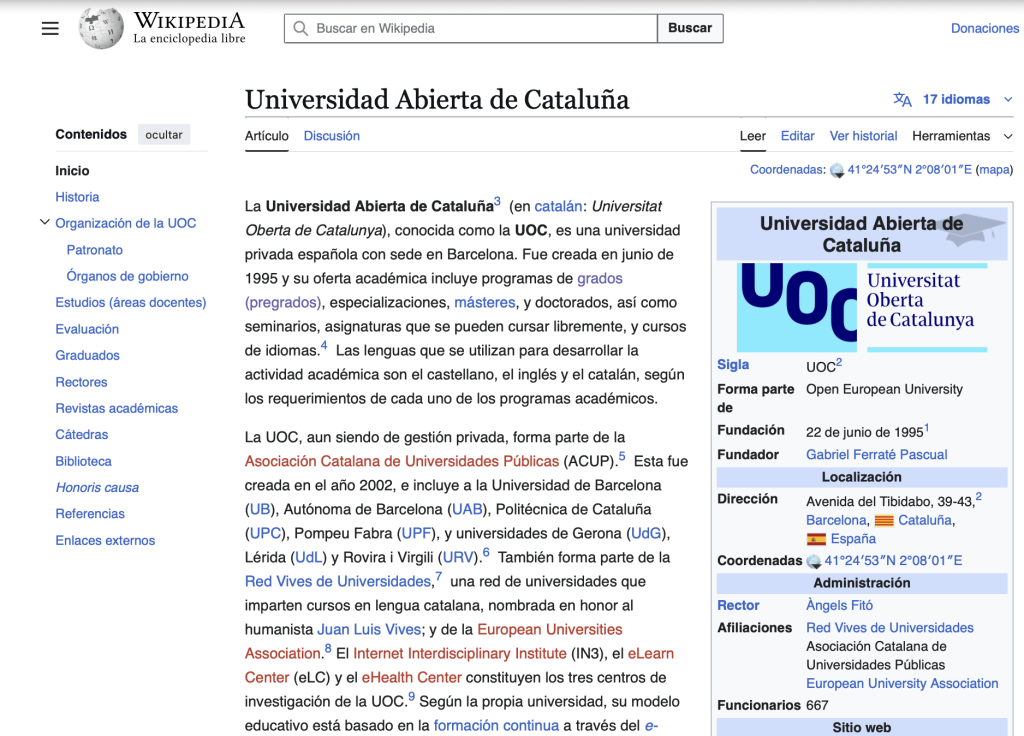The height and width of the screenshot is (736, 1024).
Task: Open the eHealth Center link
Action: click(411, 678)
